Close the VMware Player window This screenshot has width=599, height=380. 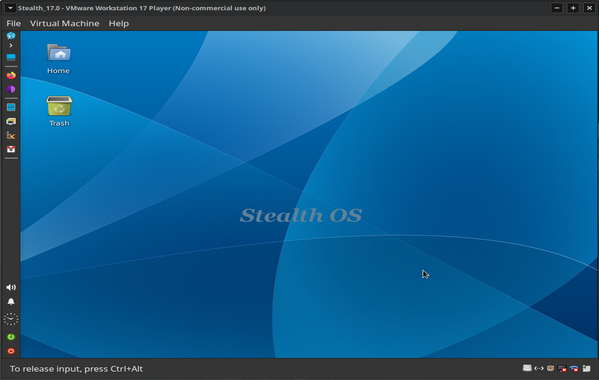pyautogui.click(x=589, y=8)
